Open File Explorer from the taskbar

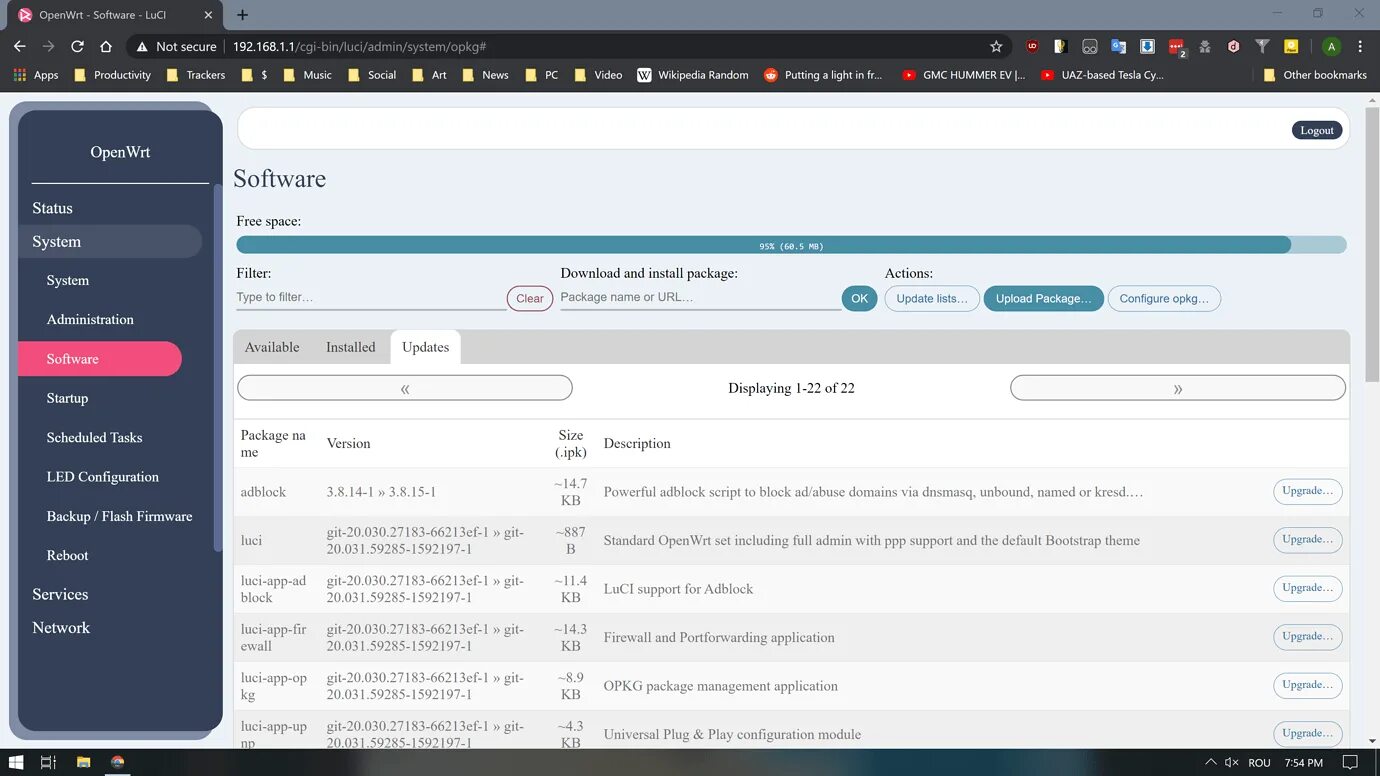click(84, 762)
